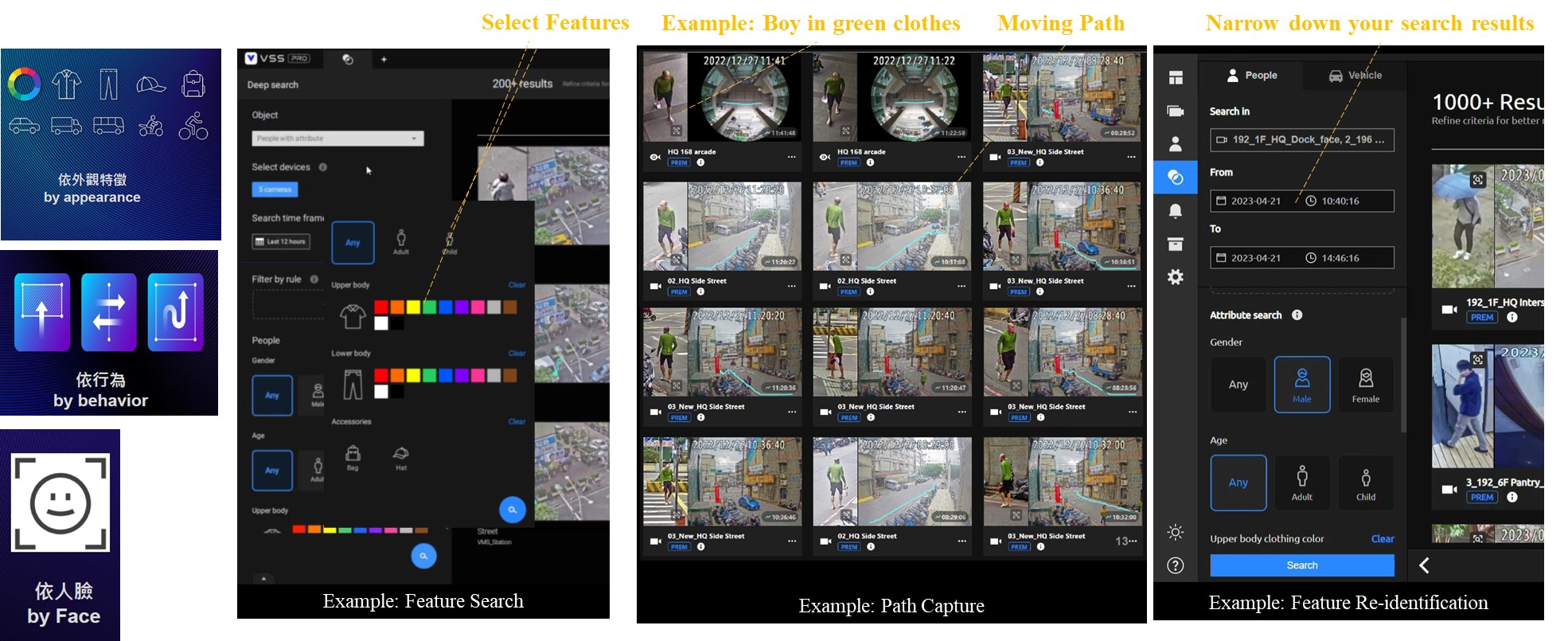Screen dimensions: 1568x641
Task: Open the alarm bell icon in right sidebar
Action: coord(1175,211)
